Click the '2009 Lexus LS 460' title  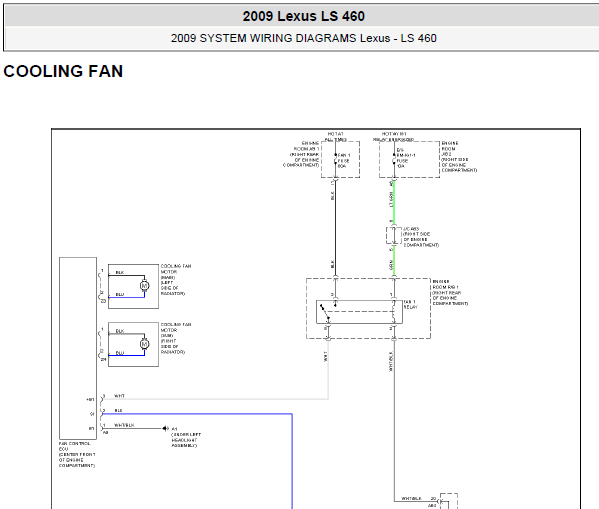point(303,16)
